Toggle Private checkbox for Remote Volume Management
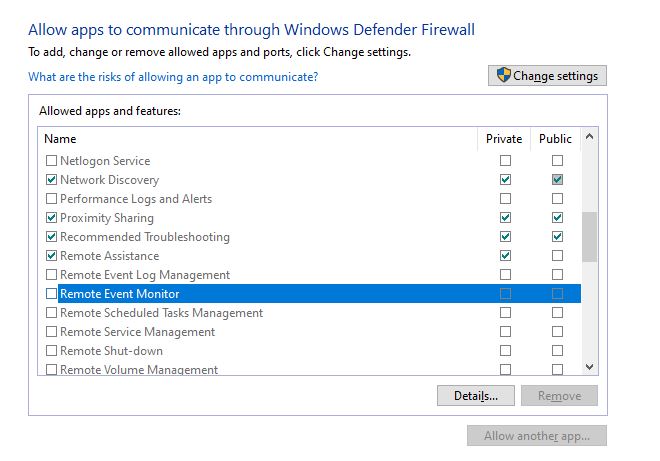The width and height of the screenshot is (660, 461). pos(506,370)
